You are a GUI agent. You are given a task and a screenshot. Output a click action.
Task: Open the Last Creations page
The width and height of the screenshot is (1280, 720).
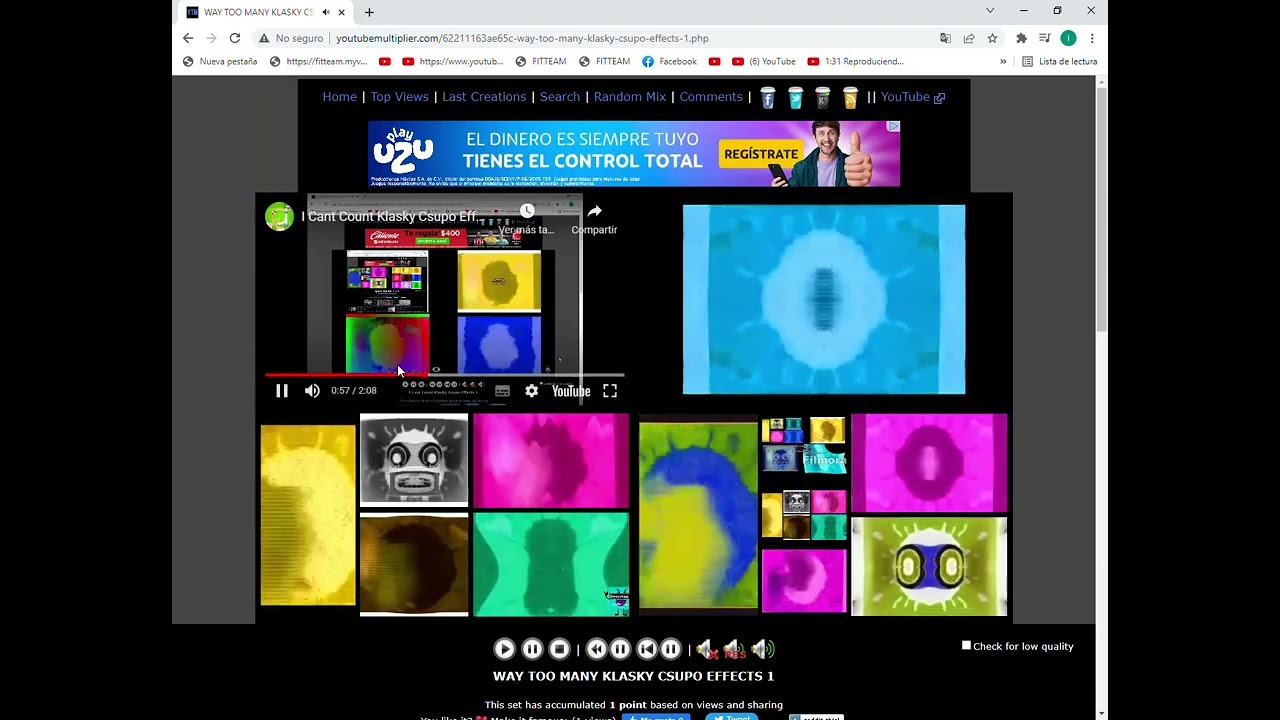(484, 97)
